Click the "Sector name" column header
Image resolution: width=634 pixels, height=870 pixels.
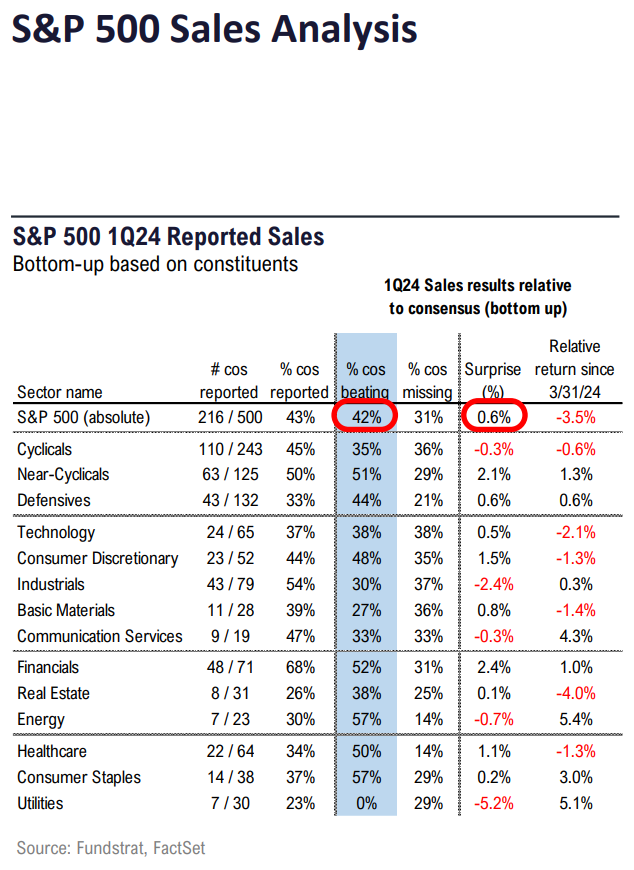click(59, 392)
